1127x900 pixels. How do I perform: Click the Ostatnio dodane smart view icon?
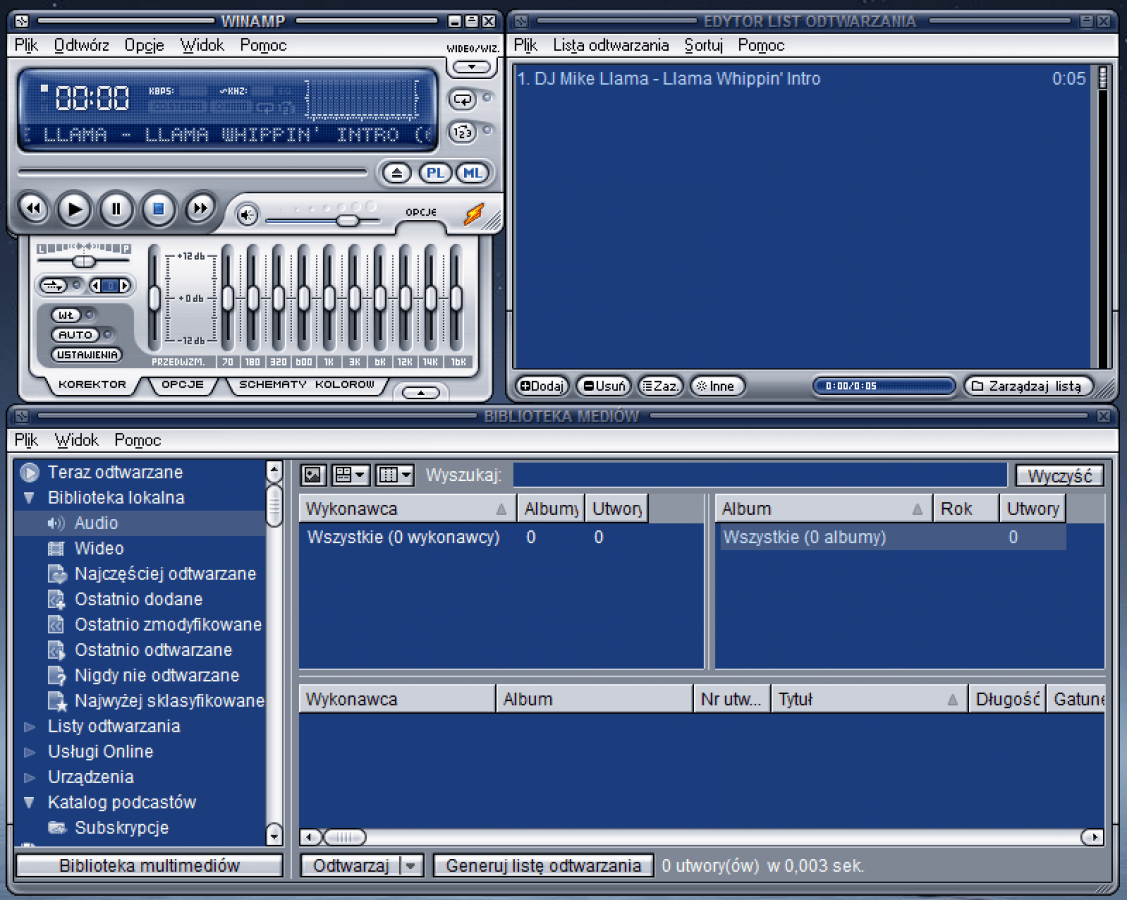tap(56, 600)
